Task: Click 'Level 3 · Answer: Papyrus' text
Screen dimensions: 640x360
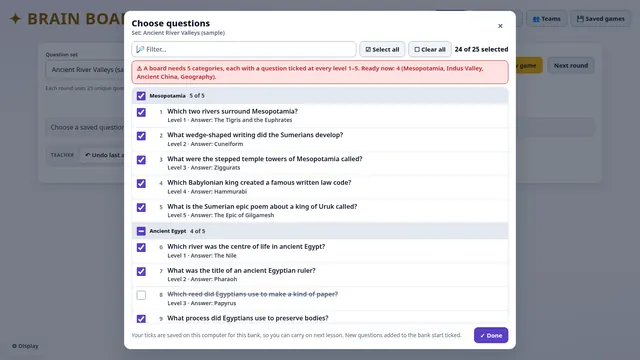Action: 202,303
